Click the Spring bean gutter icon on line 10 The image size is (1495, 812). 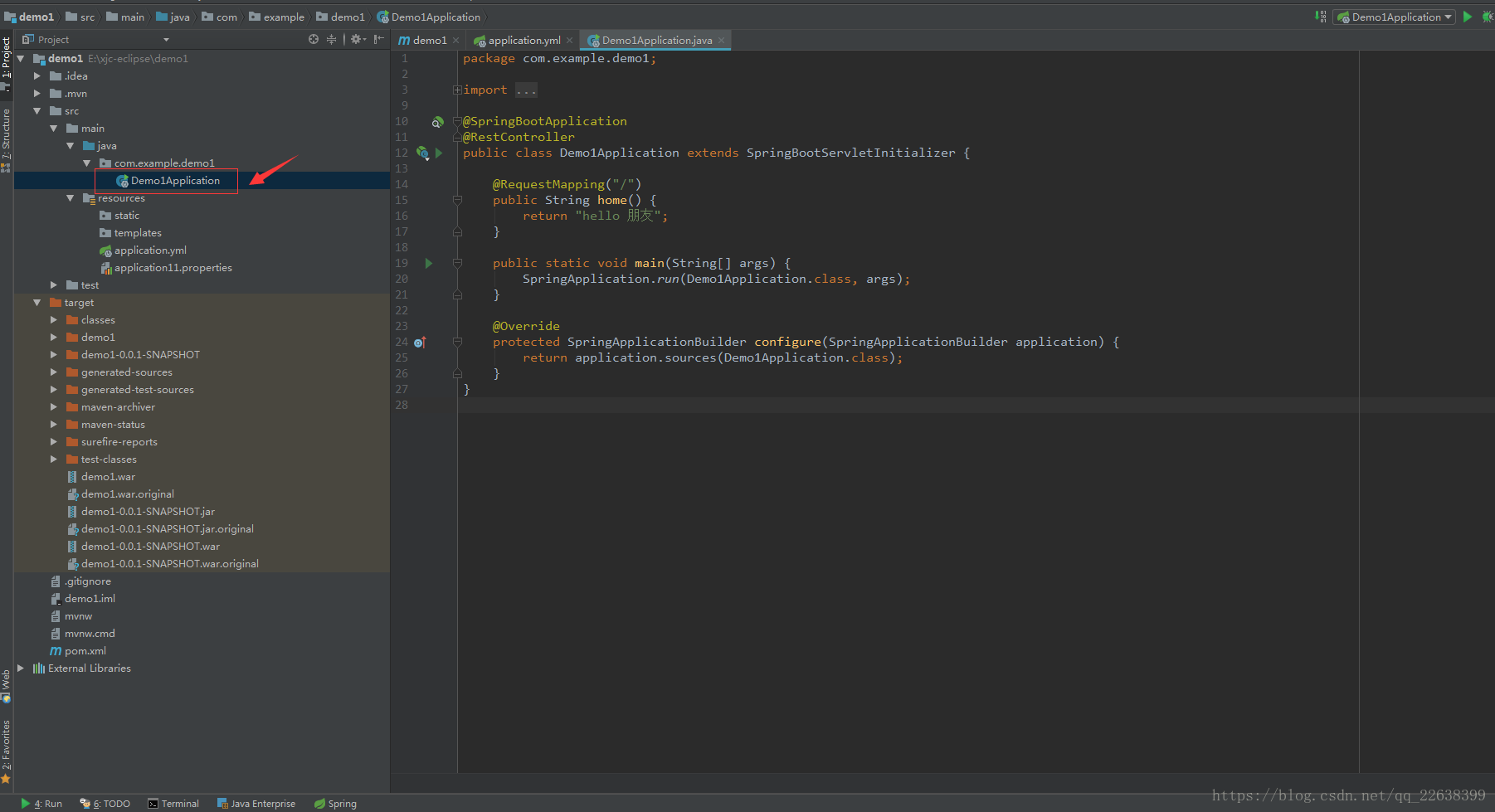pos(437,122)
